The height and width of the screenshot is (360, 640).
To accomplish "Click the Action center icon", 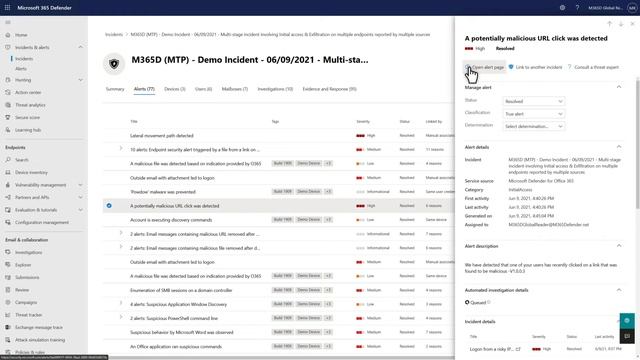I will [x=8, y=92].
